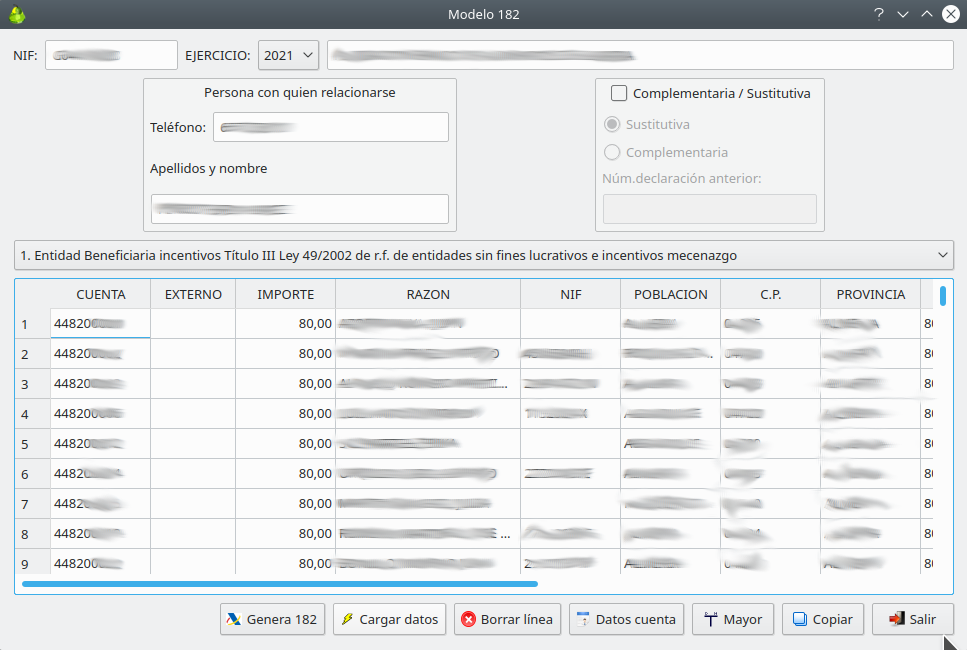Screen dimensions: 967x650
Task: Select table row number 3 header
Action: coord(33,384)
